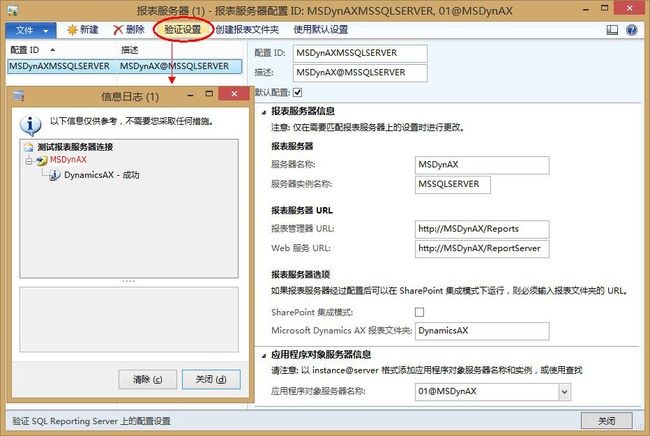Click the large information icon in Infolog
This screenshot has height=436, width=650.
pos(31,126)
